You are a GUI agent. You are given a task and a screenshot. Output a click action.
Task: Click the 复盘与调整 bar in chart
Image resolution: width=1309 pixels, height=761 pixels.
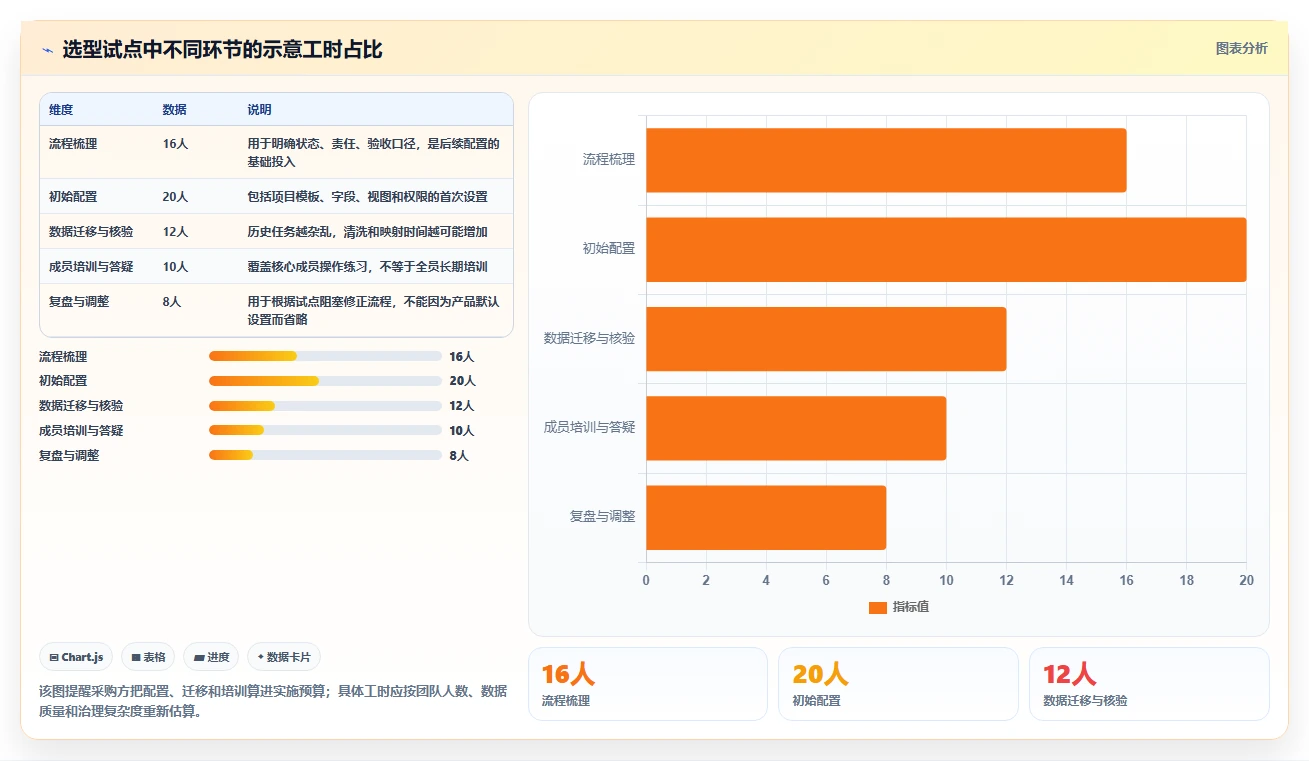click(x=766, y=517)
